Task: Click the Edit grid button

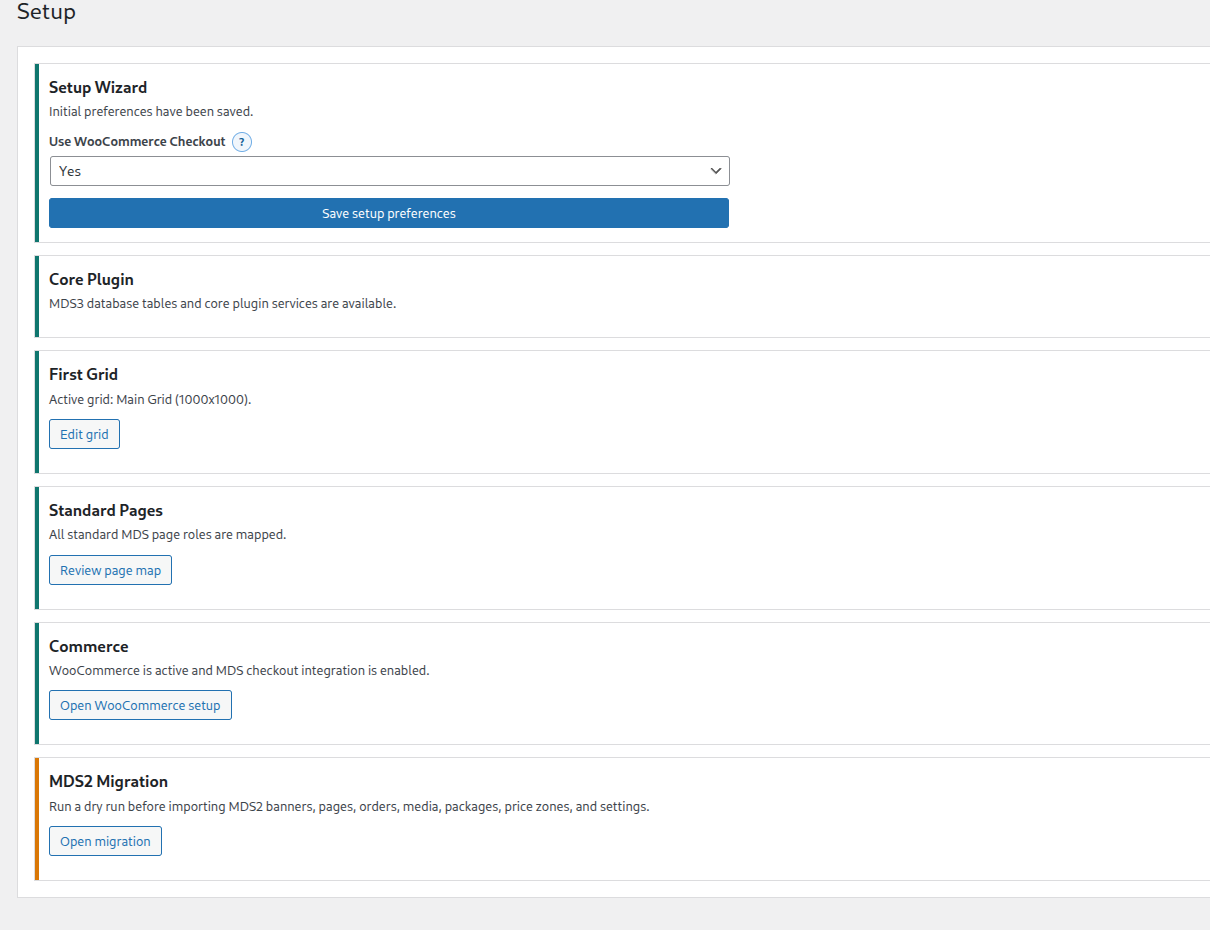Action: [84, 435]
